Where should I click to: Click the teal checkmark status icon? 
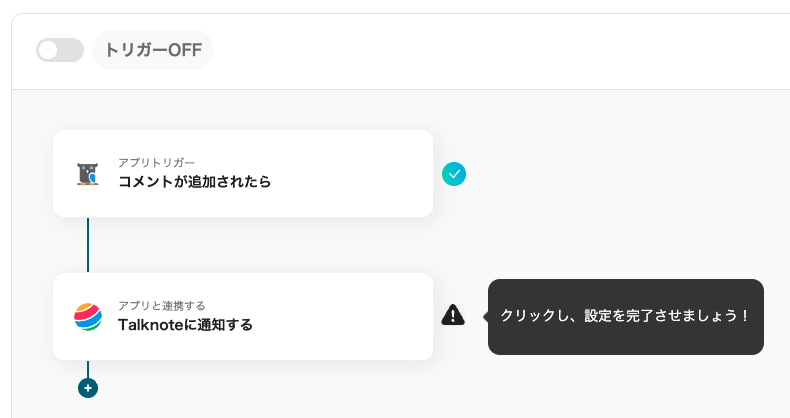(x=454, y=174)
